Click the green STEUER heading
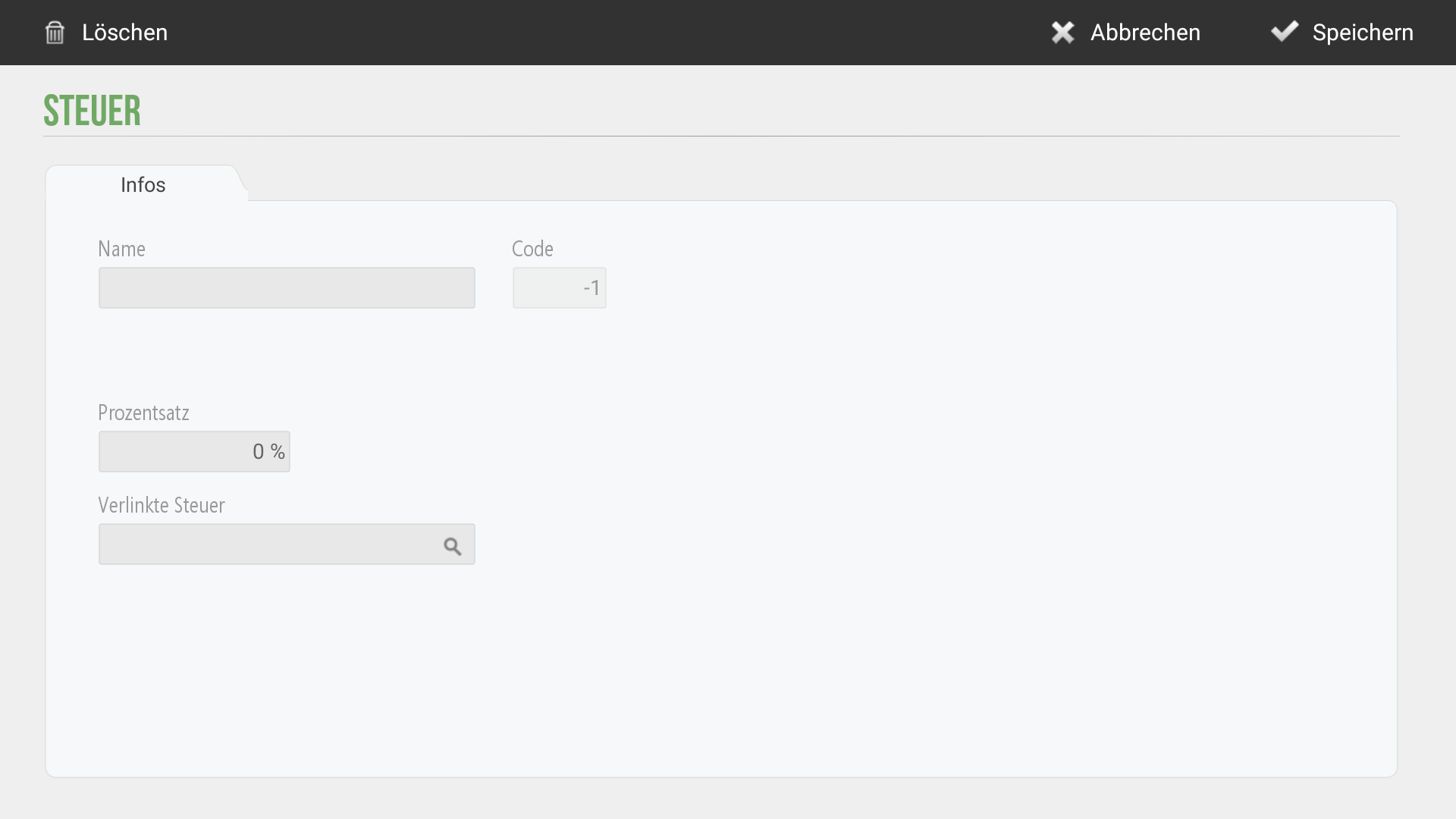 pyautogui.click(x=92, y=111)
